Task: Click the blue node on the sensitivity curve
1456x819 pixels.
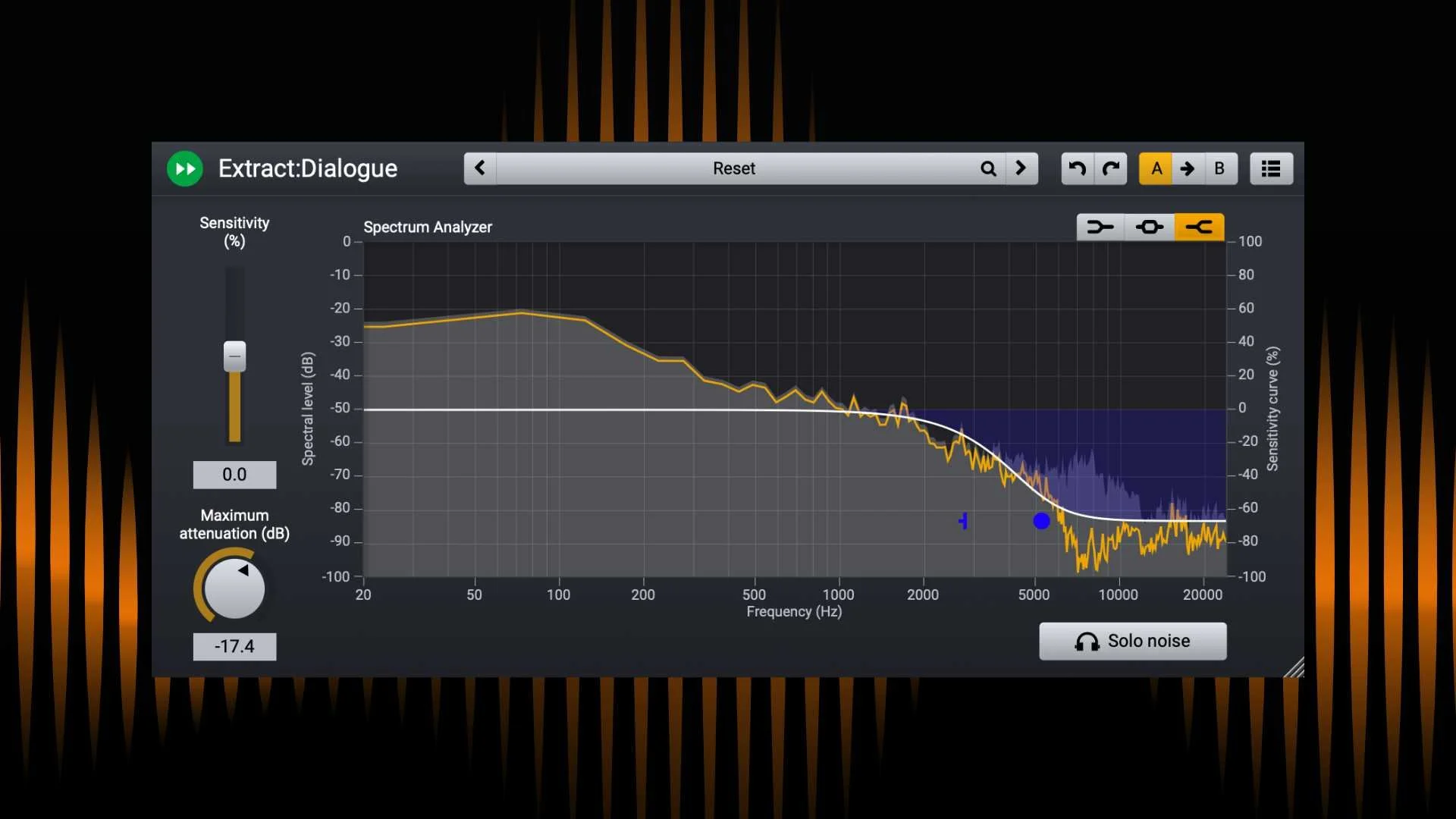Action: coord(1042,521)
